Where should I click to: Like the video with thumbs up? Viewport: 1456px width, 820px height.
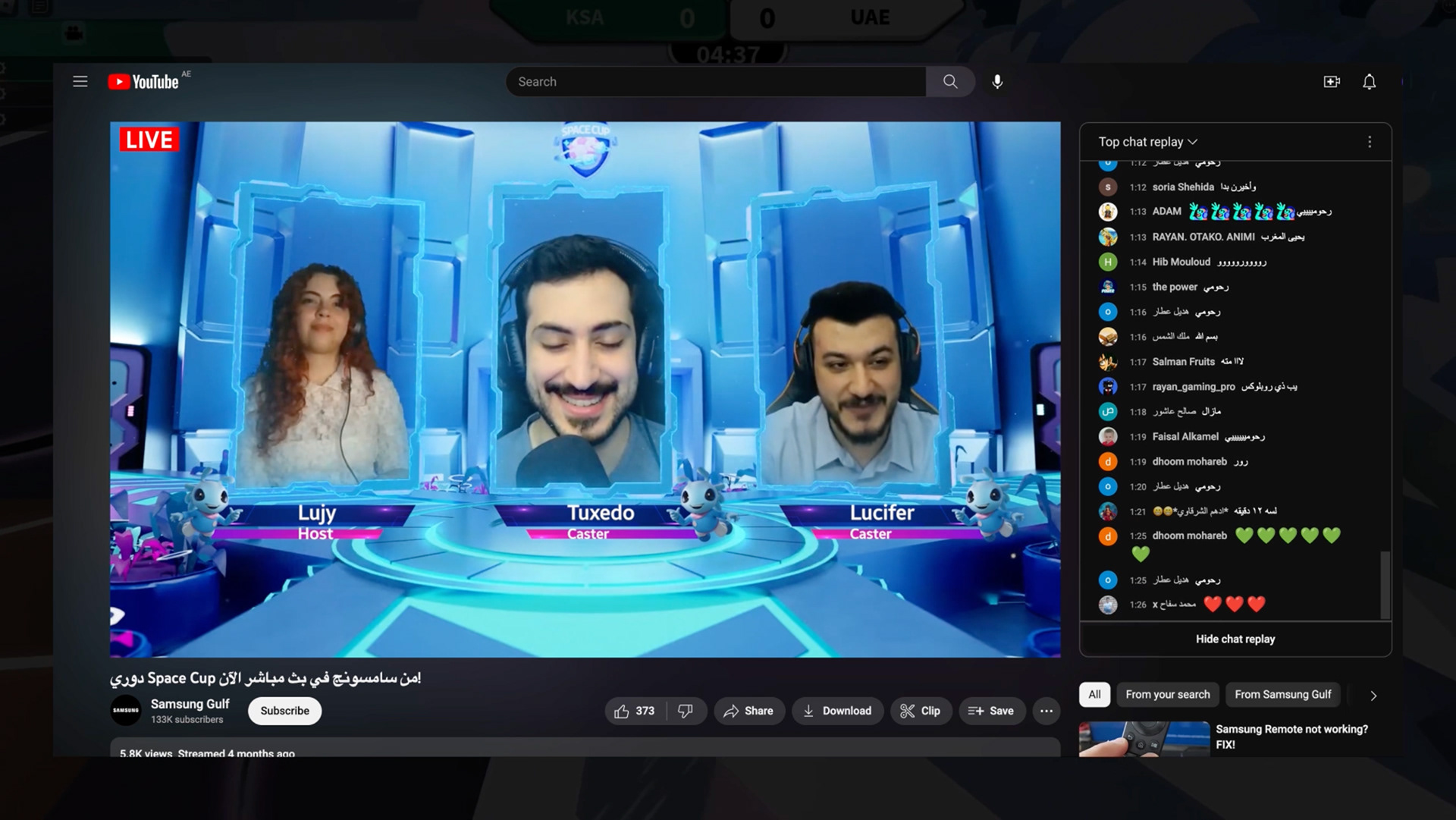pyautogui.click(x=635, y=711)
